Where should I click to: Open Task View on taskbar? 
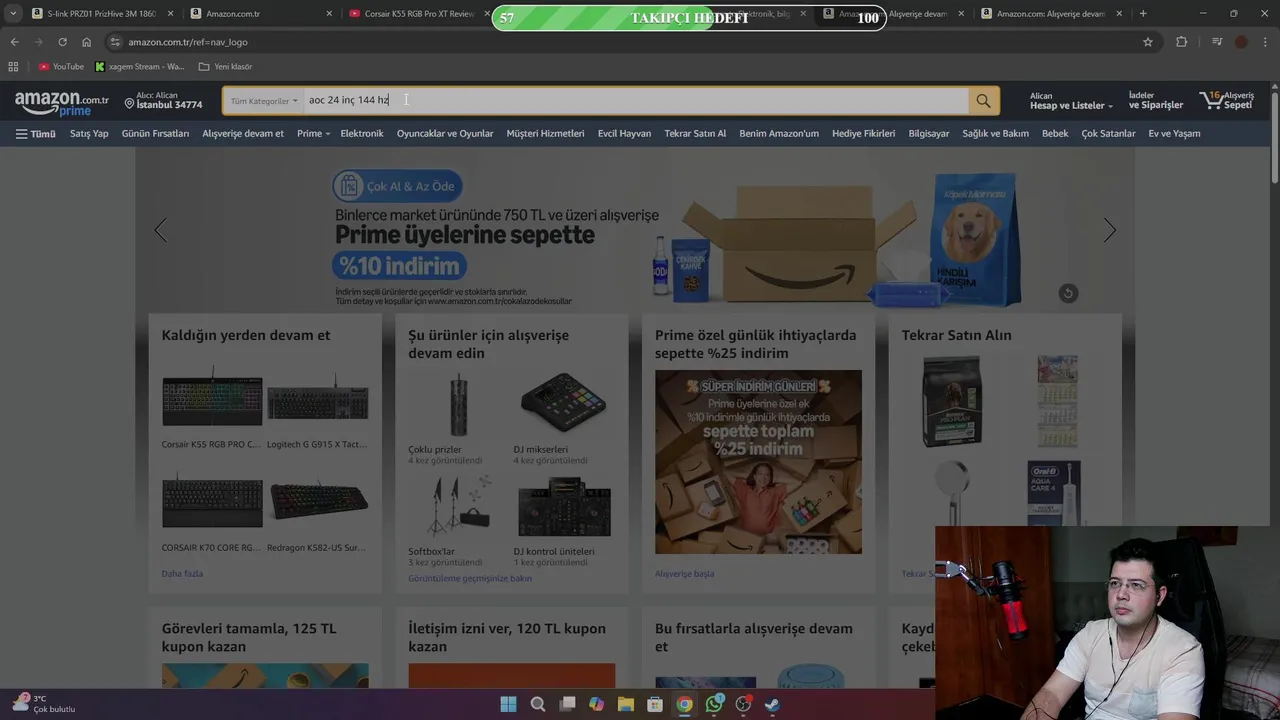pos(567,704)
